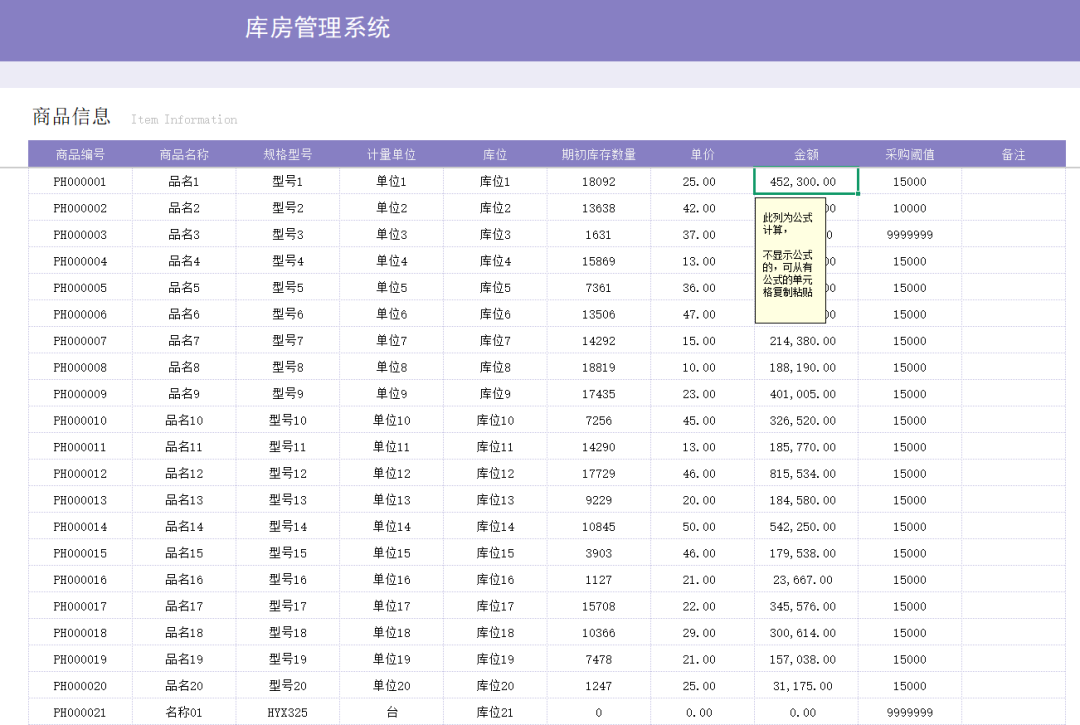Click the 商品信息 section heading

[x=72, y=117]
